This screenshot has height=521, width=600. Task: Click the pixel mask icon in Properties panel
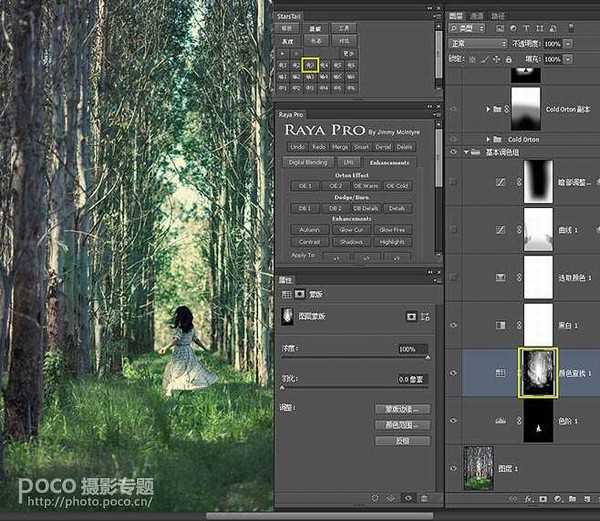click(410, 316)
